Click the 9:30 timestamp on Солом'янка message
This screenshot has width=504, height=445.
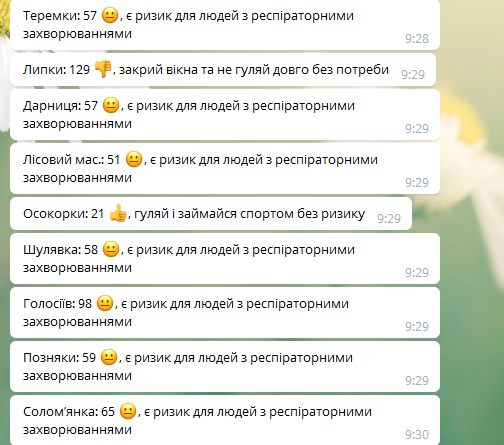[x=417, y=435]
